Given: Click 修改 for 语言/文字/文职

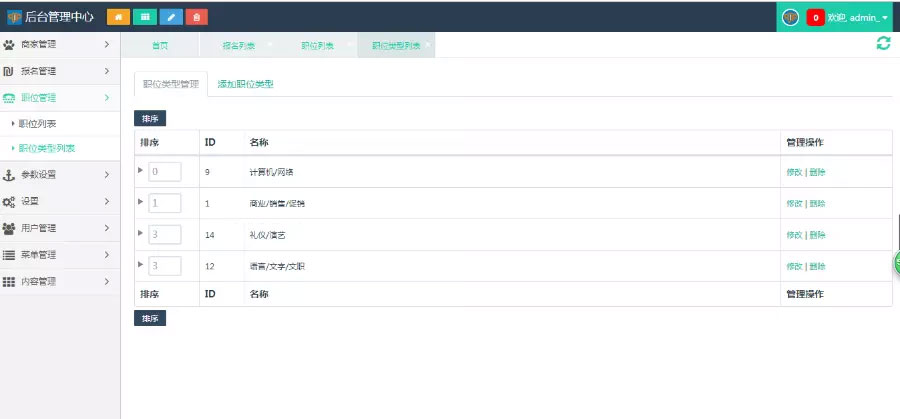Looking at the screenshot, I should pos(794,266).
